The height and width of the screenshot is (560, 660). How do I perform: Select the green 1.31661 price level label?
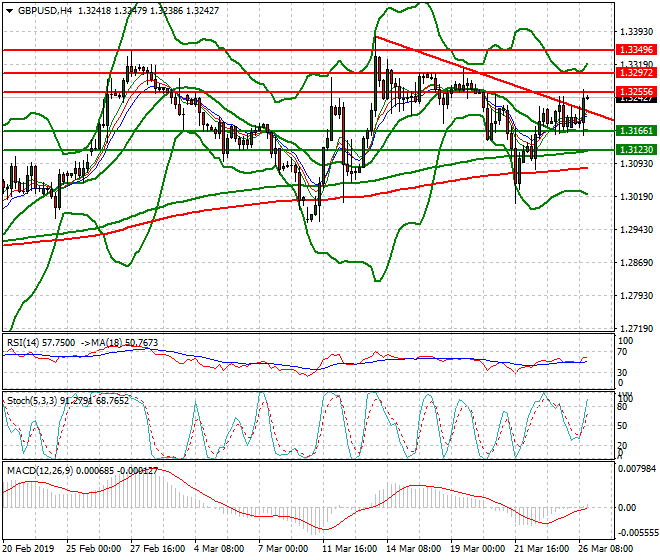[x=636, y=131]
